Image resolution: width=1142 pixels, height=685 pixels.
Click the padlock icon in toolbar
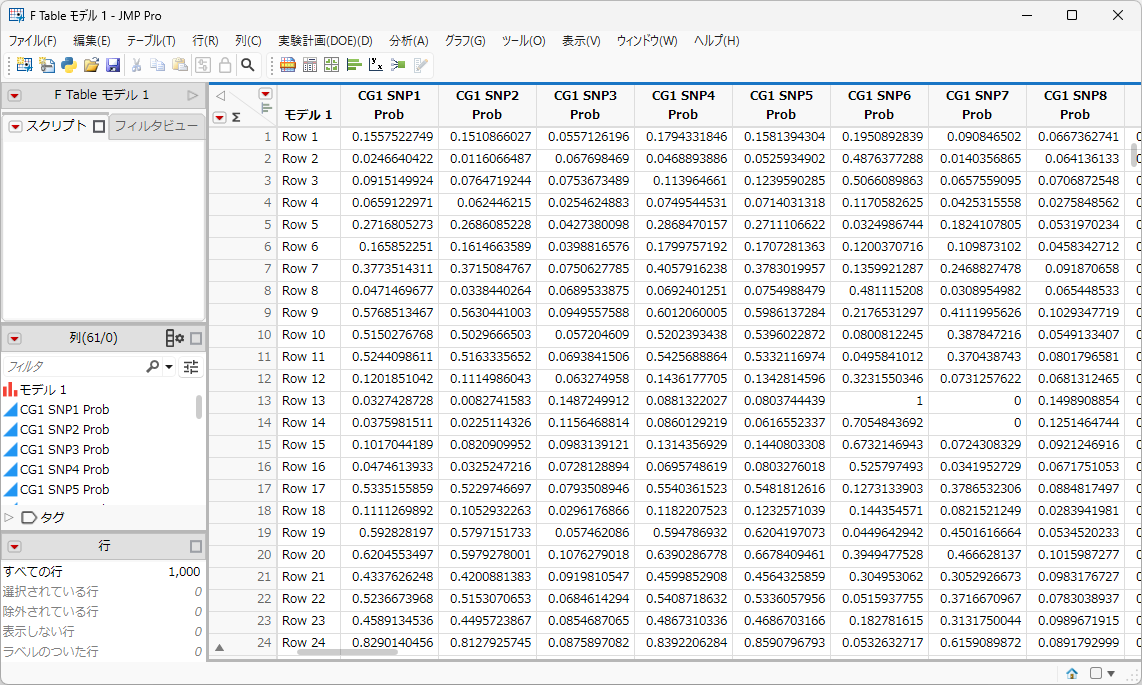click(x=225, y=66)
